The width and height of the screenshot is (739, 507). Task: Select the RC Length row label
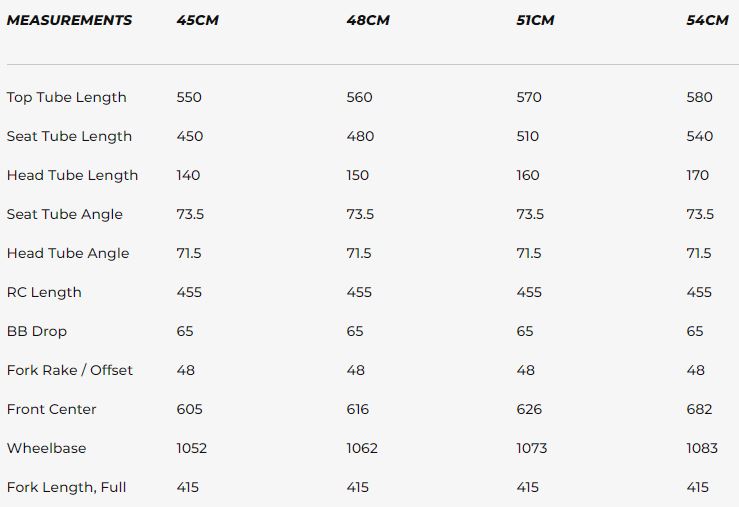(44, 292)
